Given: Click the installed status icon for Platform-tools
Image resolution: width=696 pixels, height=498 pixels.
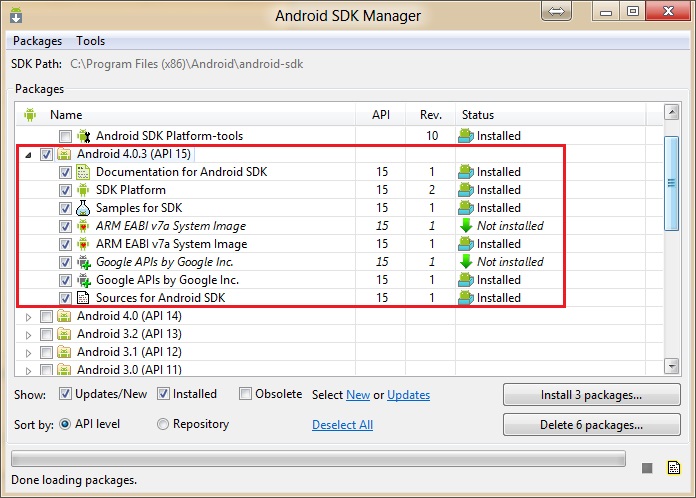Looking at the screenshot, I should point(466,136).
